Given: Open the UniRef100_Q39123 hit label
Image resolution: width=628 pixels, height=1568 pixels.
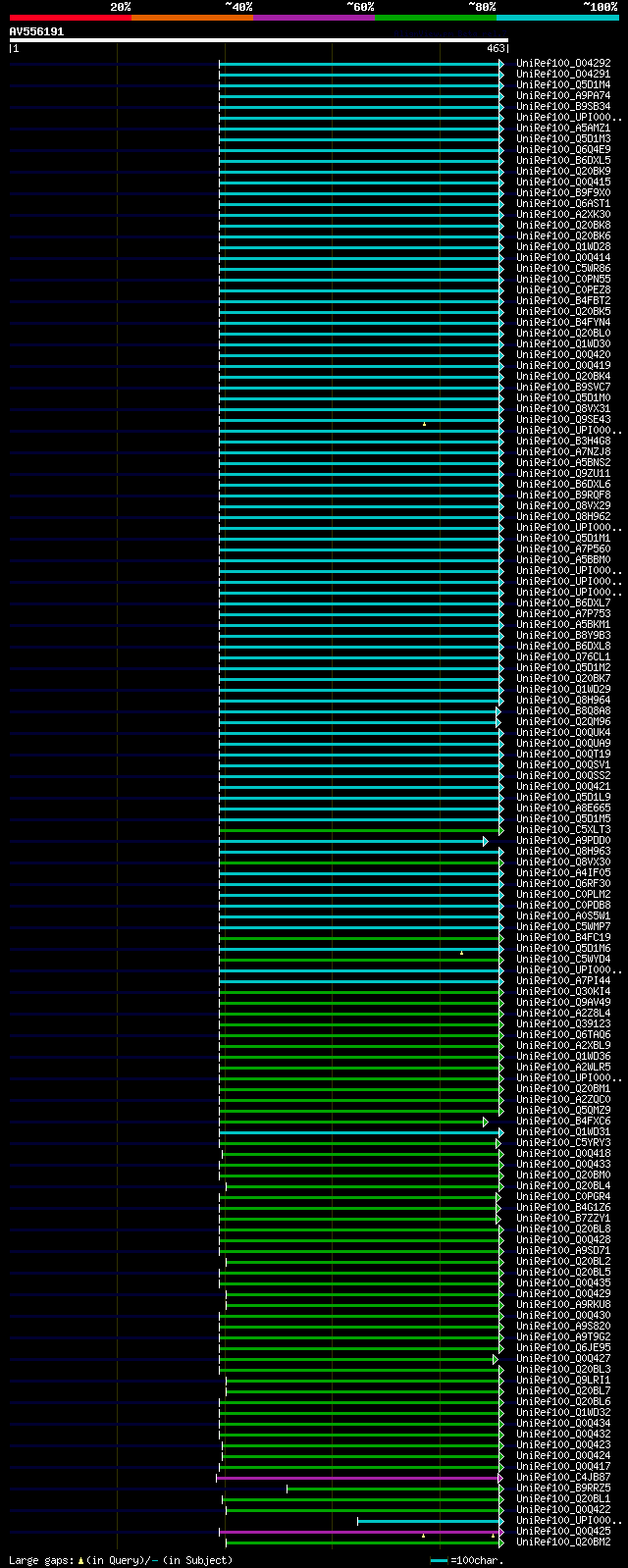Looking at the screenshot, I should click(563, 1024).
